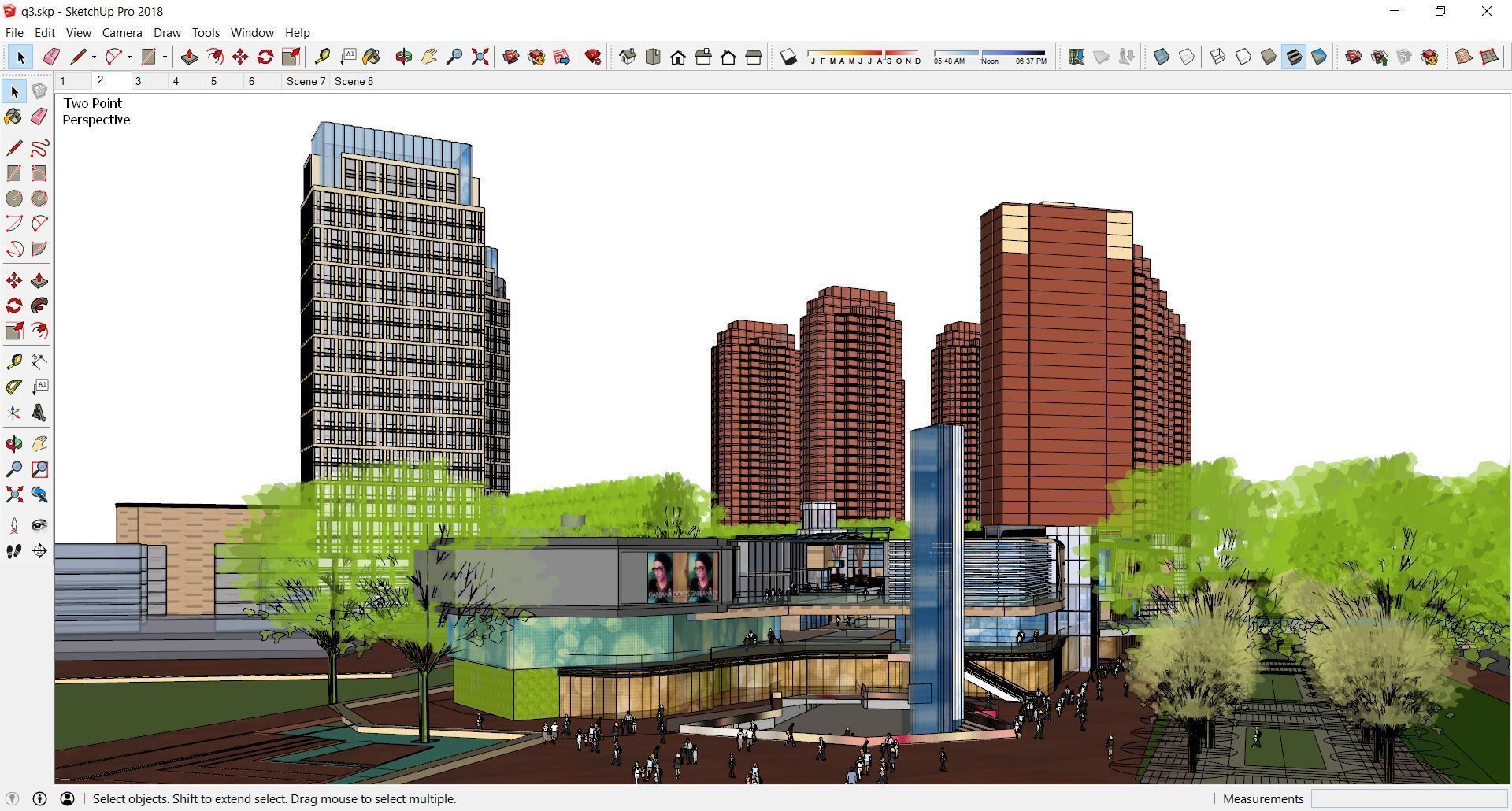Activate the Look Around eye tool
Image resolution: width=1512 pixels, height=811 pixels.
39,526
